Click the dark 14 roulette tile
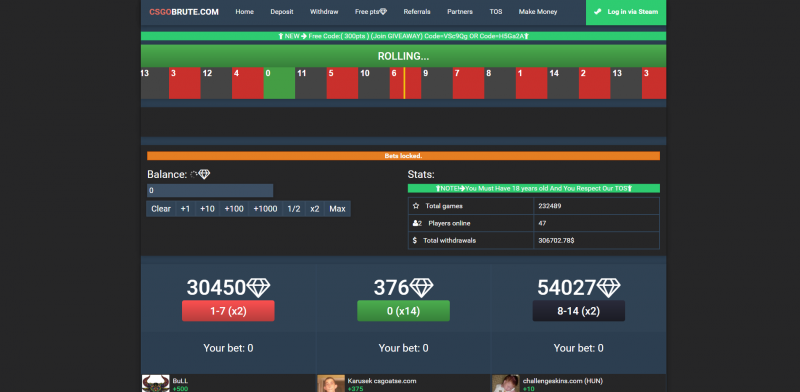 563,83
